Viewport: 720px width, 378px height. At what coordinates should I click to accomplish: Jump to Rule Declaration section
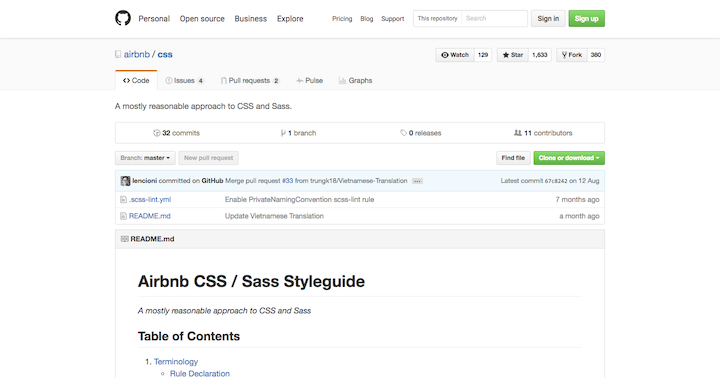[x=200, y=373]
